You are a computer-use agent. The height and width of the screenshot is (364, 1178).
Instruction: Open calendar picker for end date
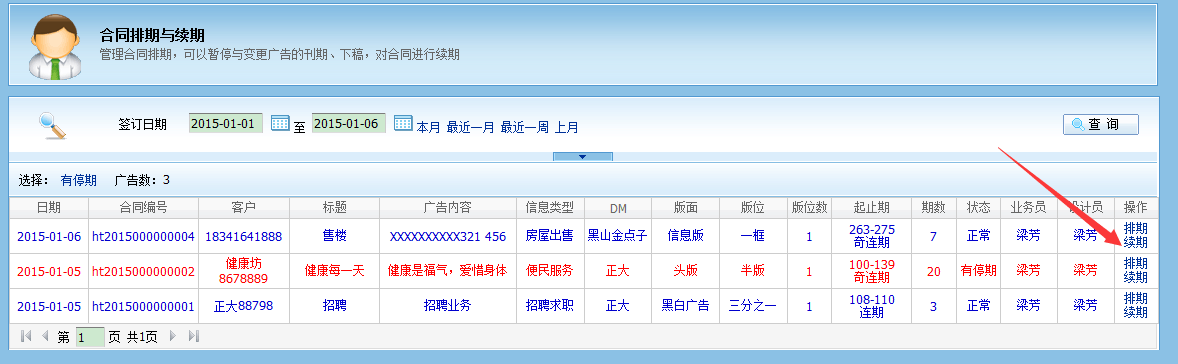[403, 123]
